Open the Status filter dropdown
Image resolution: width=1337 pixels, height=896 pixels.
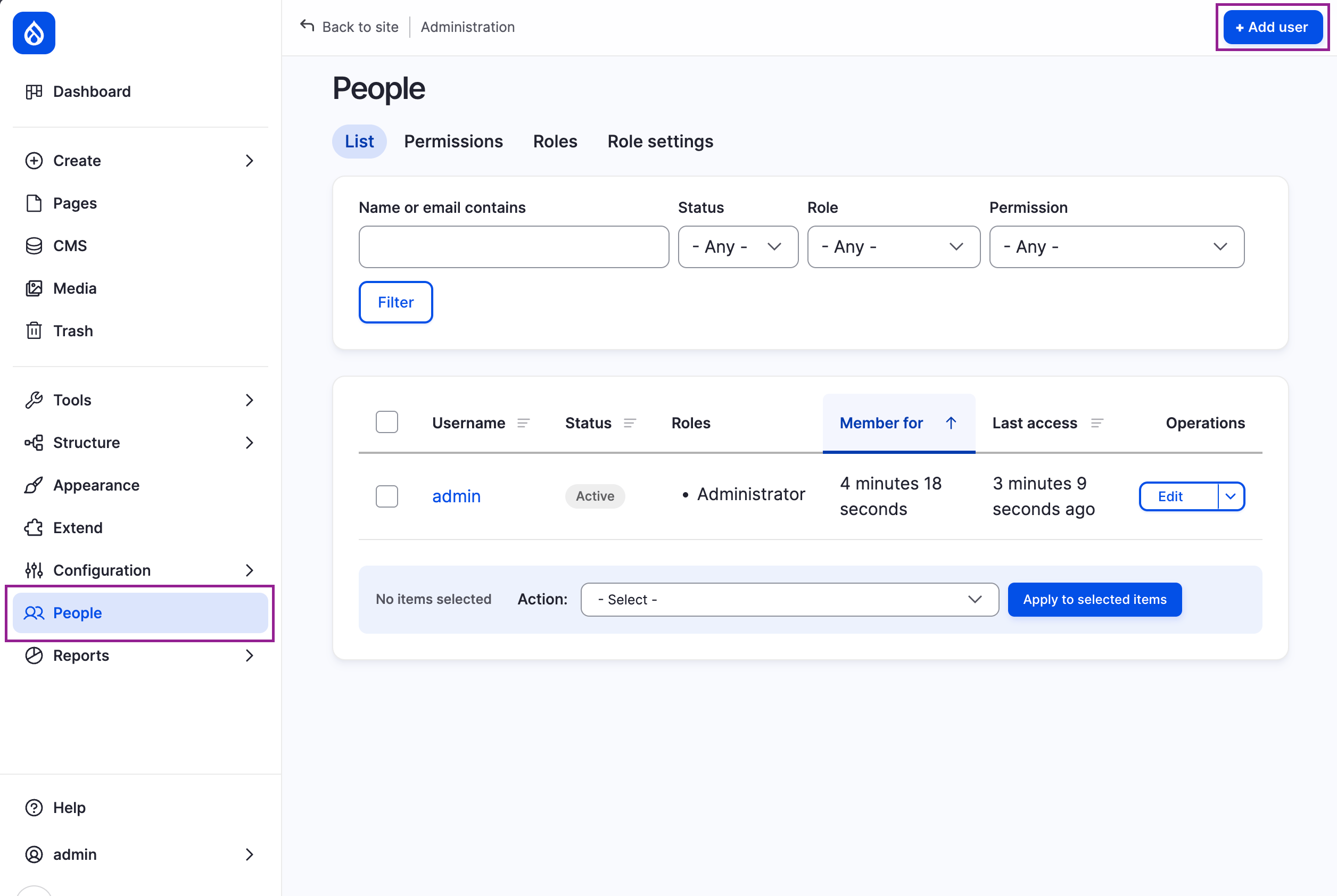click(738, 246)
